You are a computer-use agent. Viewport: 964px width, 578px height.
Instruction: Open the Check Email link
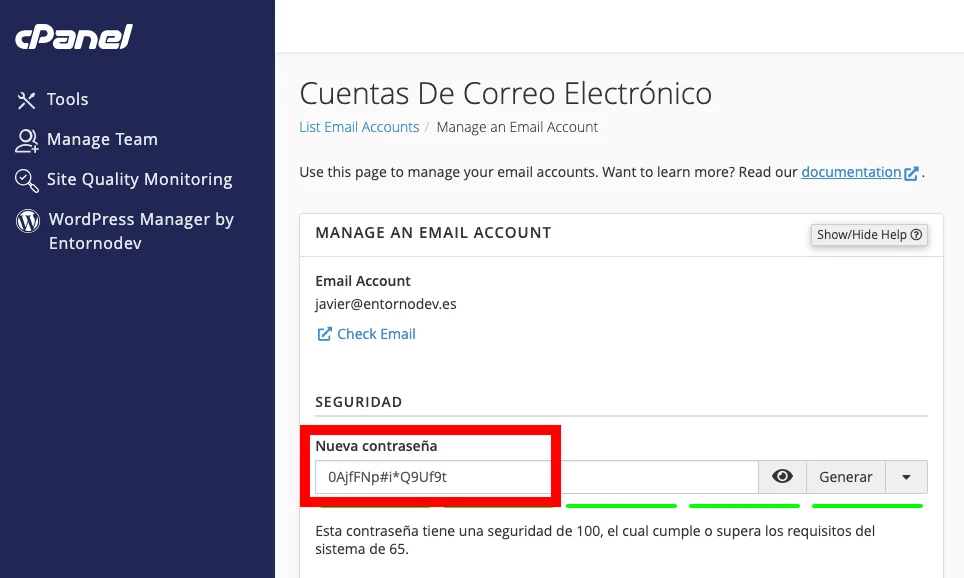376,334
